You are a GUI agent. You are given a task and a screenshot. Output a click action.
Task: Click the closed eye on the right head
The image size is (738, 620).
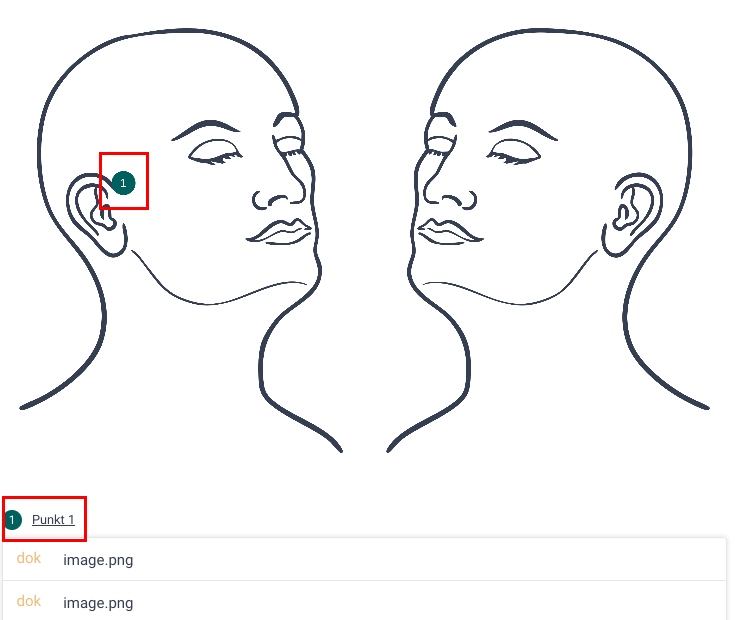(513, 153)
